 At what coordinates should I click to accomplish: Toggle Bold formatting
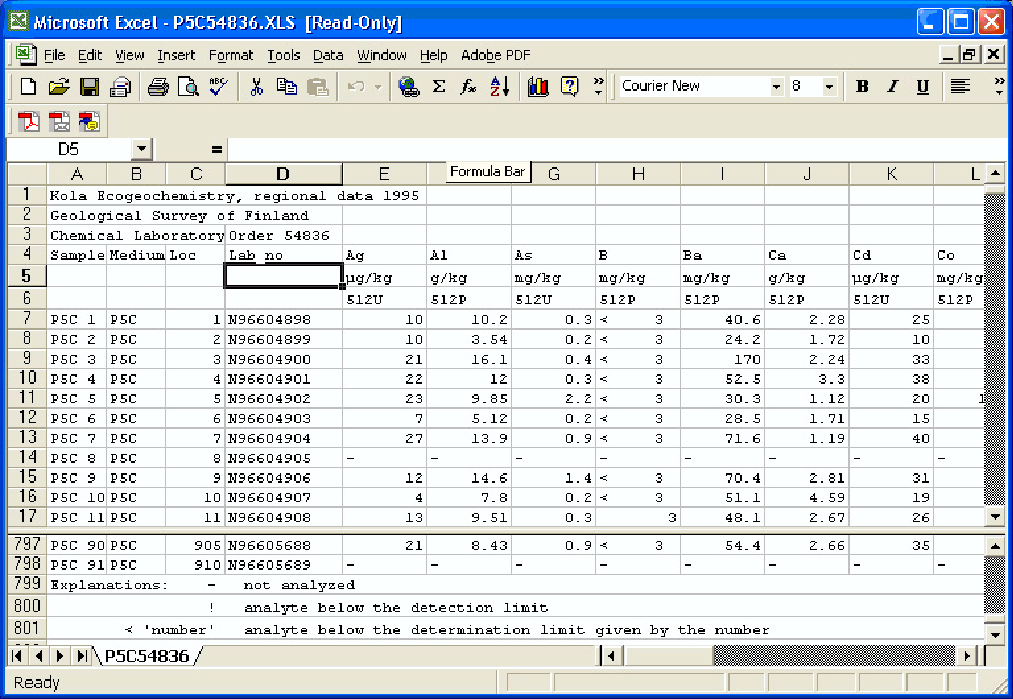862,87
